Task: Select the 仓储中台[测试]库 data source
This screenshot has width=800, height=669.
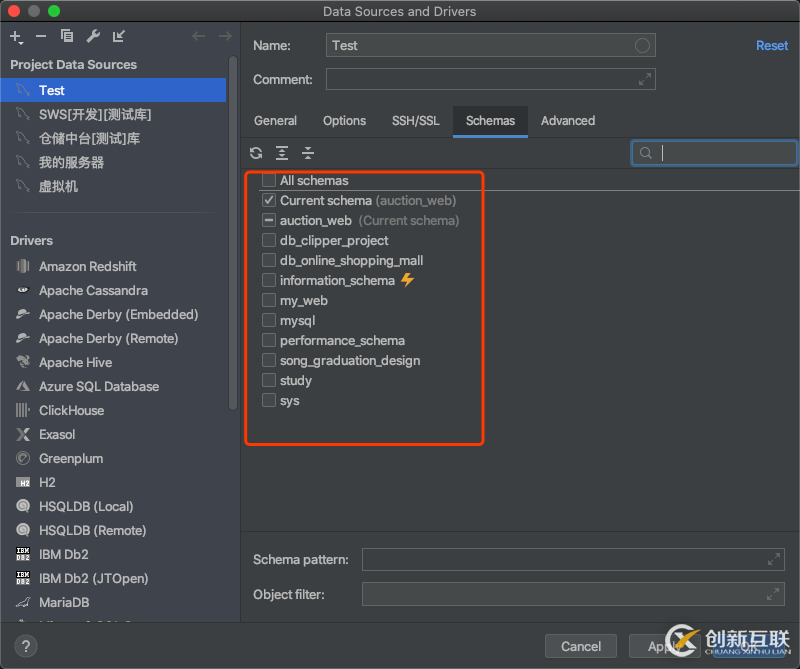Action: tap(113, 138)
